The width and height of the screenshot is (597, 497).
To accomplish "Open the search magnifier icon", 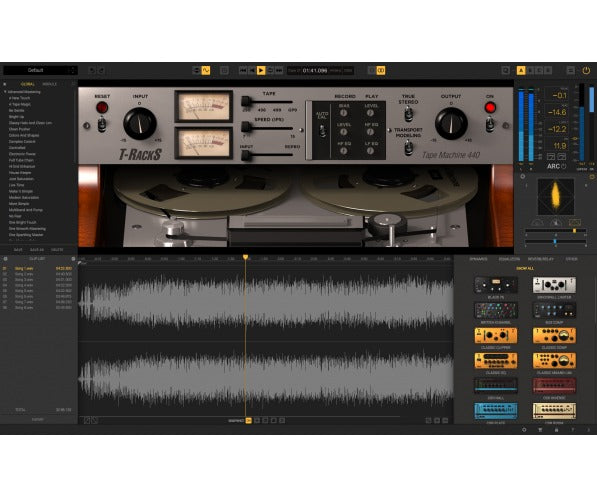I will pos(505,70).
